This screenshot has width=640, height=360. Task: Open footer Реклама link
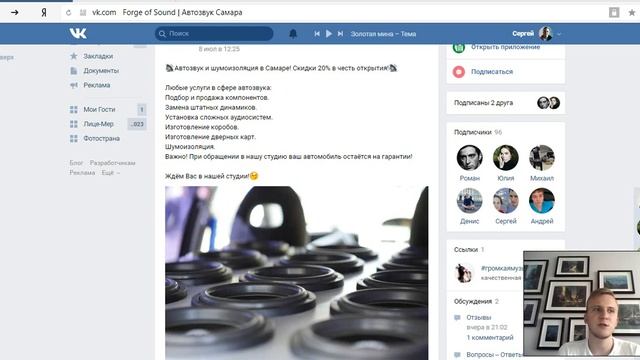[x=82, y=173]
